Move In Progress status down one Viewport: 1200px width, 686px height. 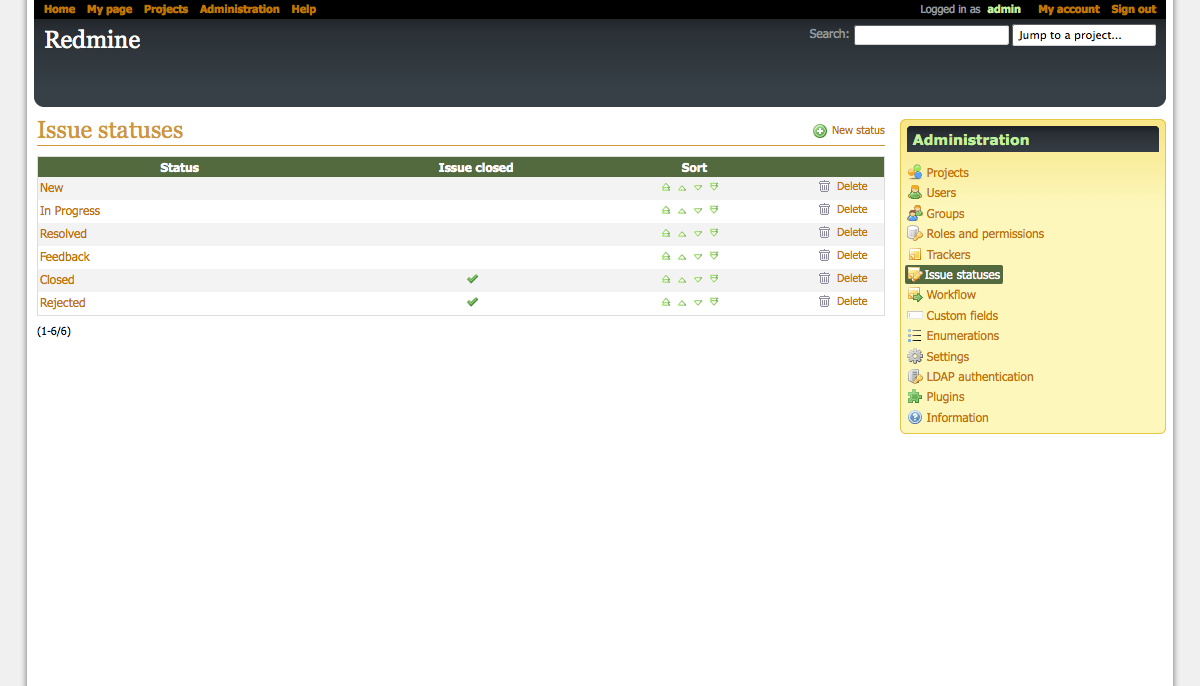698,210
